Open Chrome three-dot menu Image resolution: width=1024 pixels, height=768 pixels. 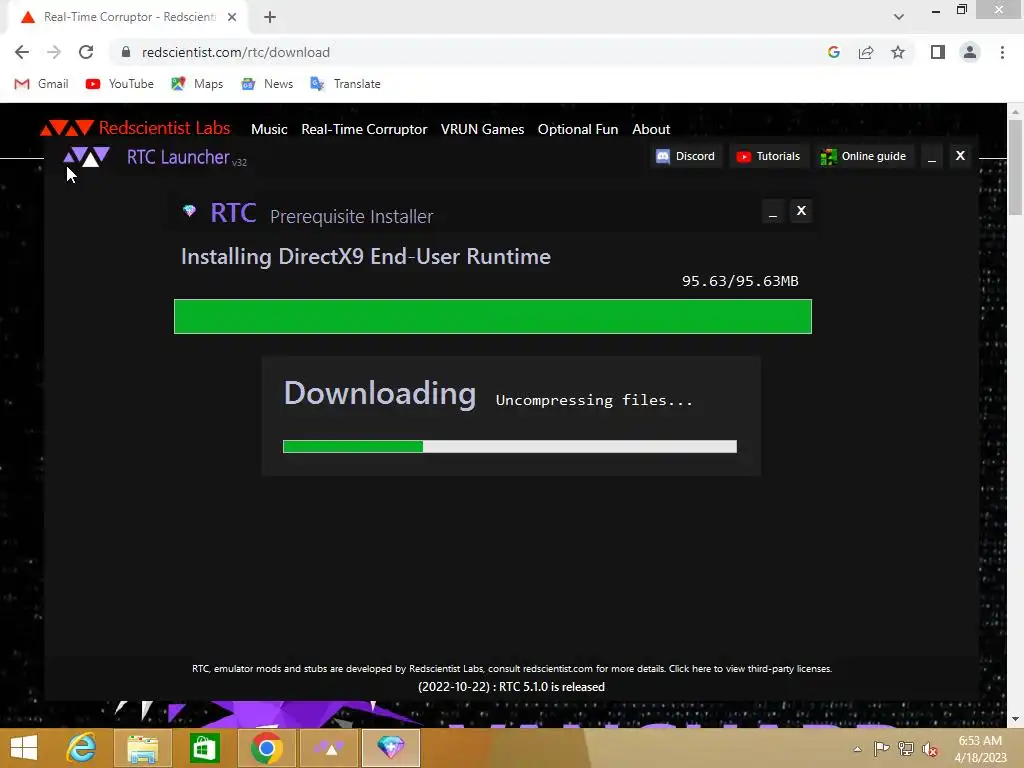pos(1002,52)
